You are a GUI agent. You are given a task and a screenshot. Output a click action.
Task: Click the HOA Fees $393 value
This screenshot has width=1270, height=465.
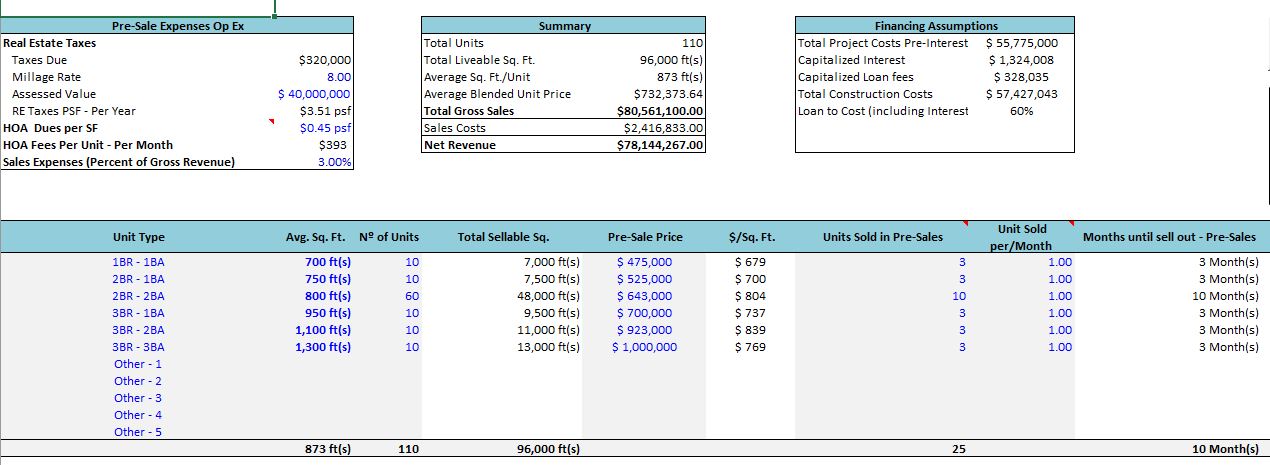pyautogui.click(x=334, y=145)
